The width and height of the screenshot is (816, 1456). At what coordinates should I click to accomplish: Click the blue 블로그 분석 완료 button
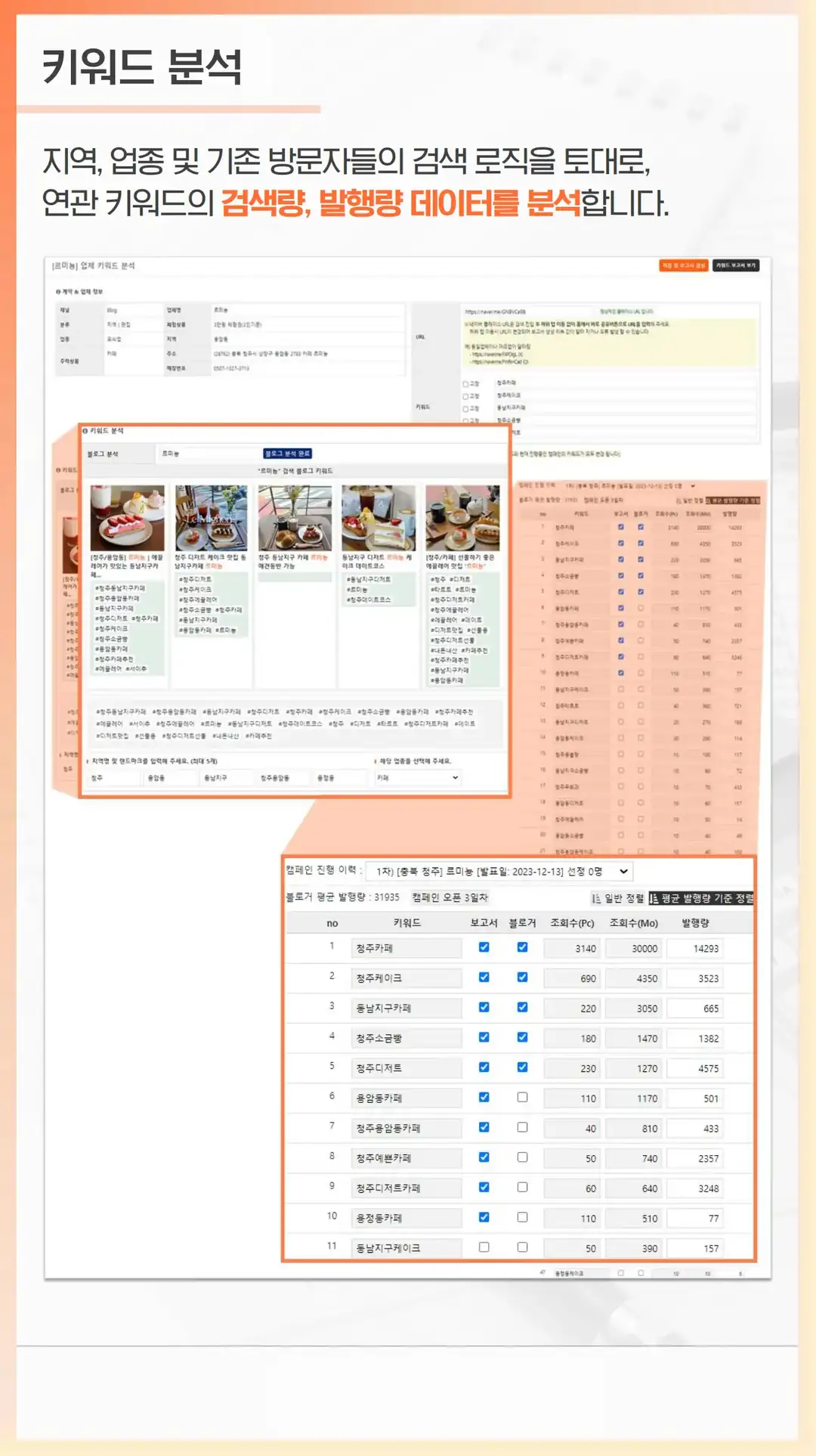[x=287, y=454]
